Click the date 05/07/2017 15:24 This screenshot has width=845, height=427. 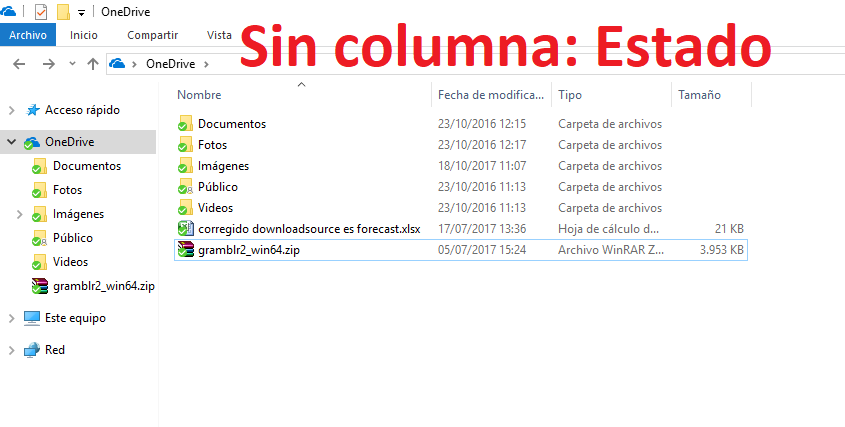click(x=482, y=250)
